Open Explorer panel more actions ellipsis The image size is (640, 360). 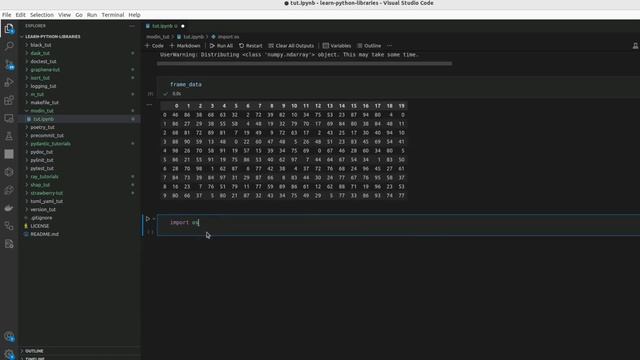click(132, 26)
